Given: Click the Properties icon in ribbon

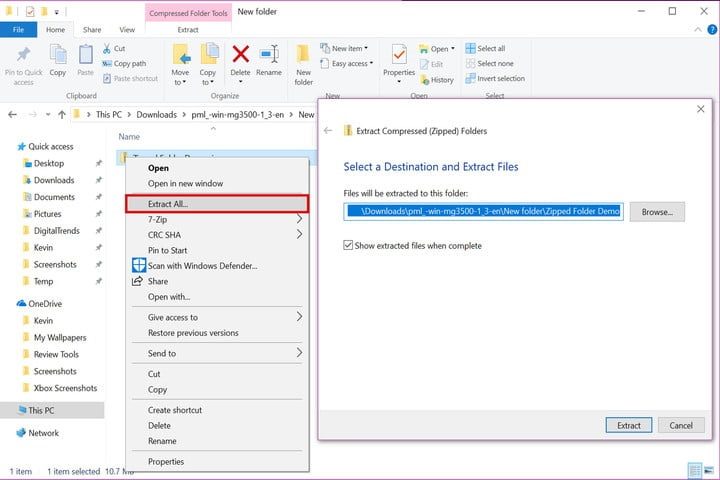Looking at the screenshot, I should [x=399, y=56].
